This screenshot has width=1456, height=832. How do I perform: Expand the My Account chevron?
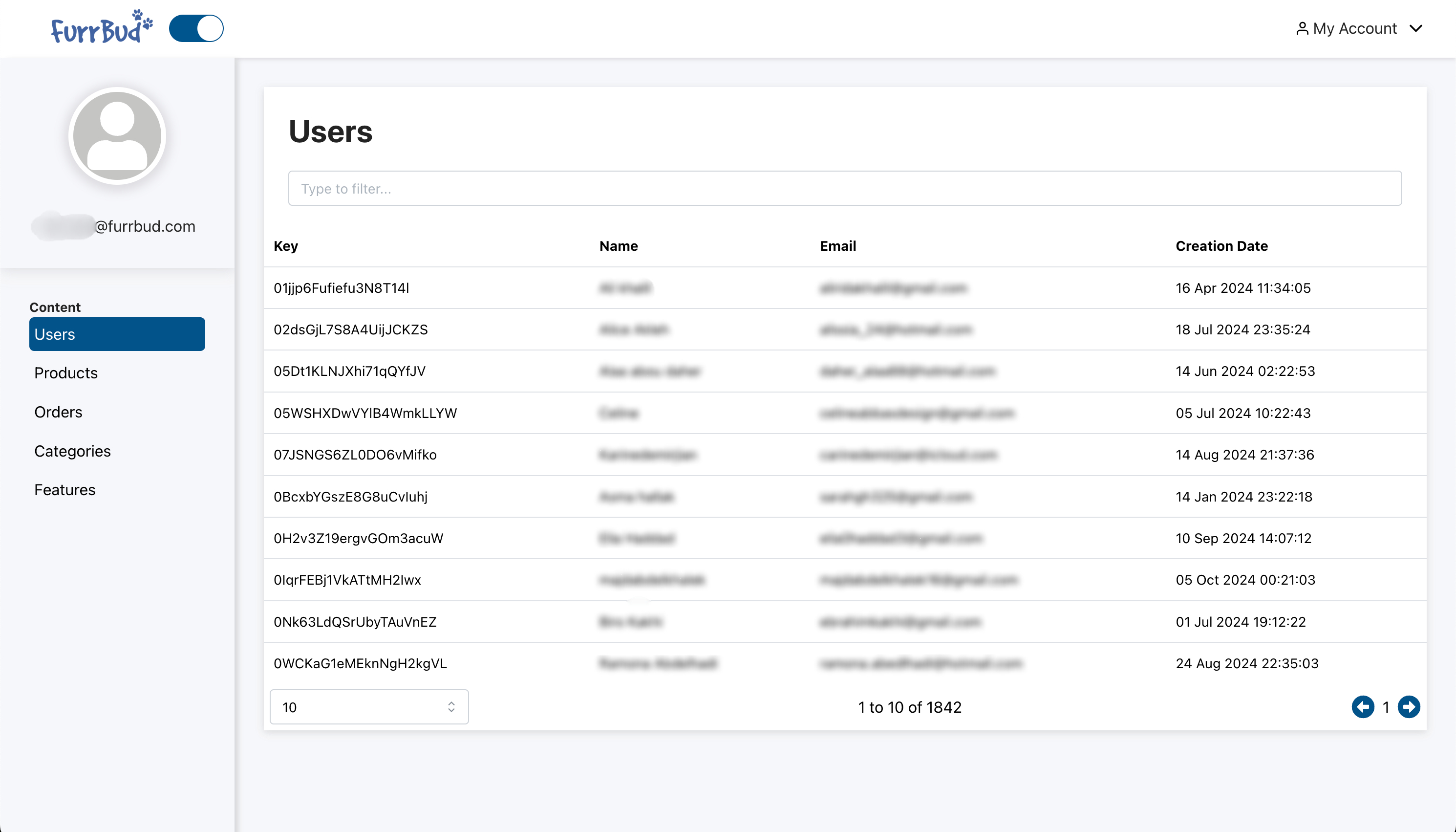pos(1415,28)
